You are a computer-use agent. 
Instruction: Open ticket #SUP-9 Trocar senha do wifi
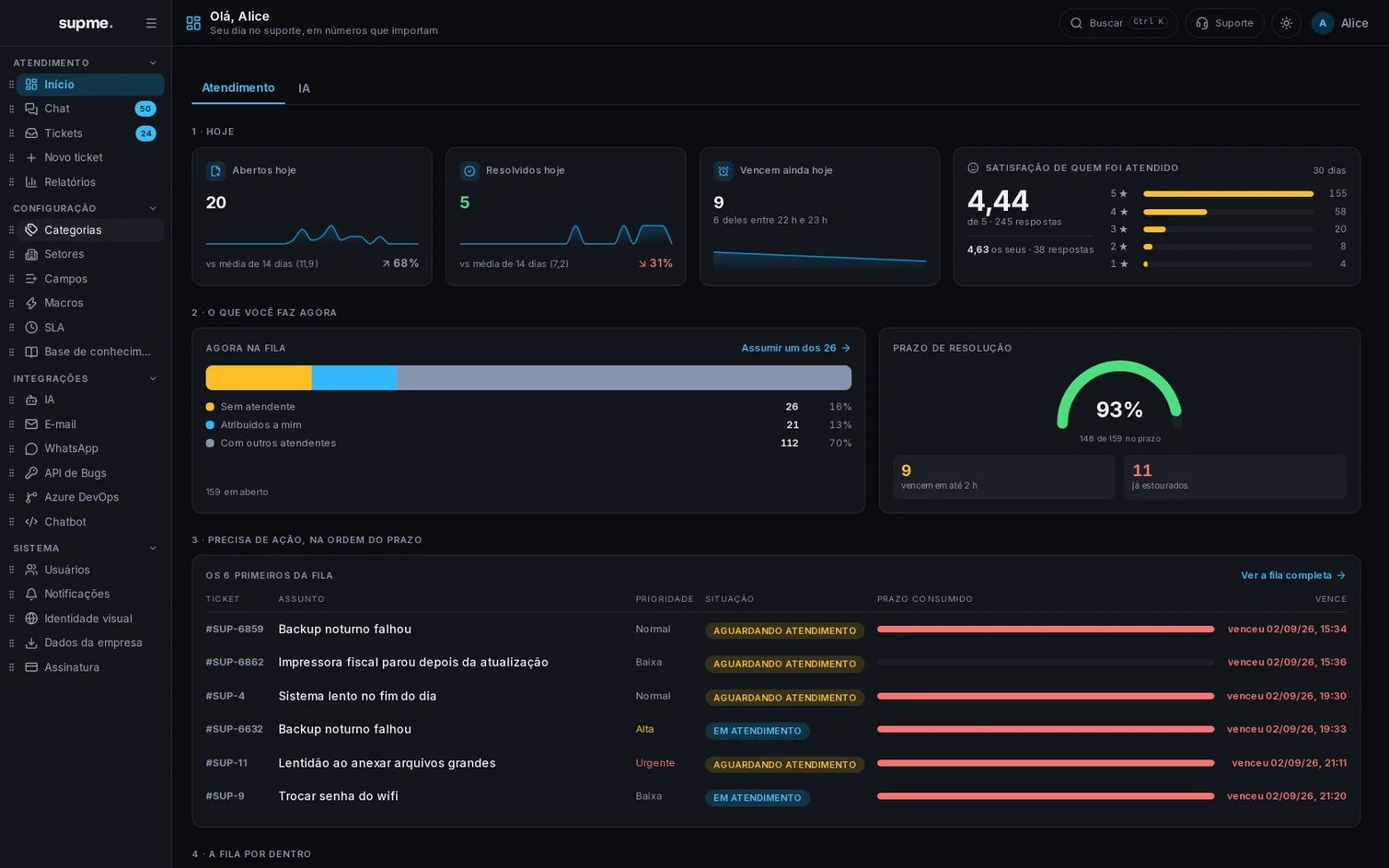pos(776,796)
